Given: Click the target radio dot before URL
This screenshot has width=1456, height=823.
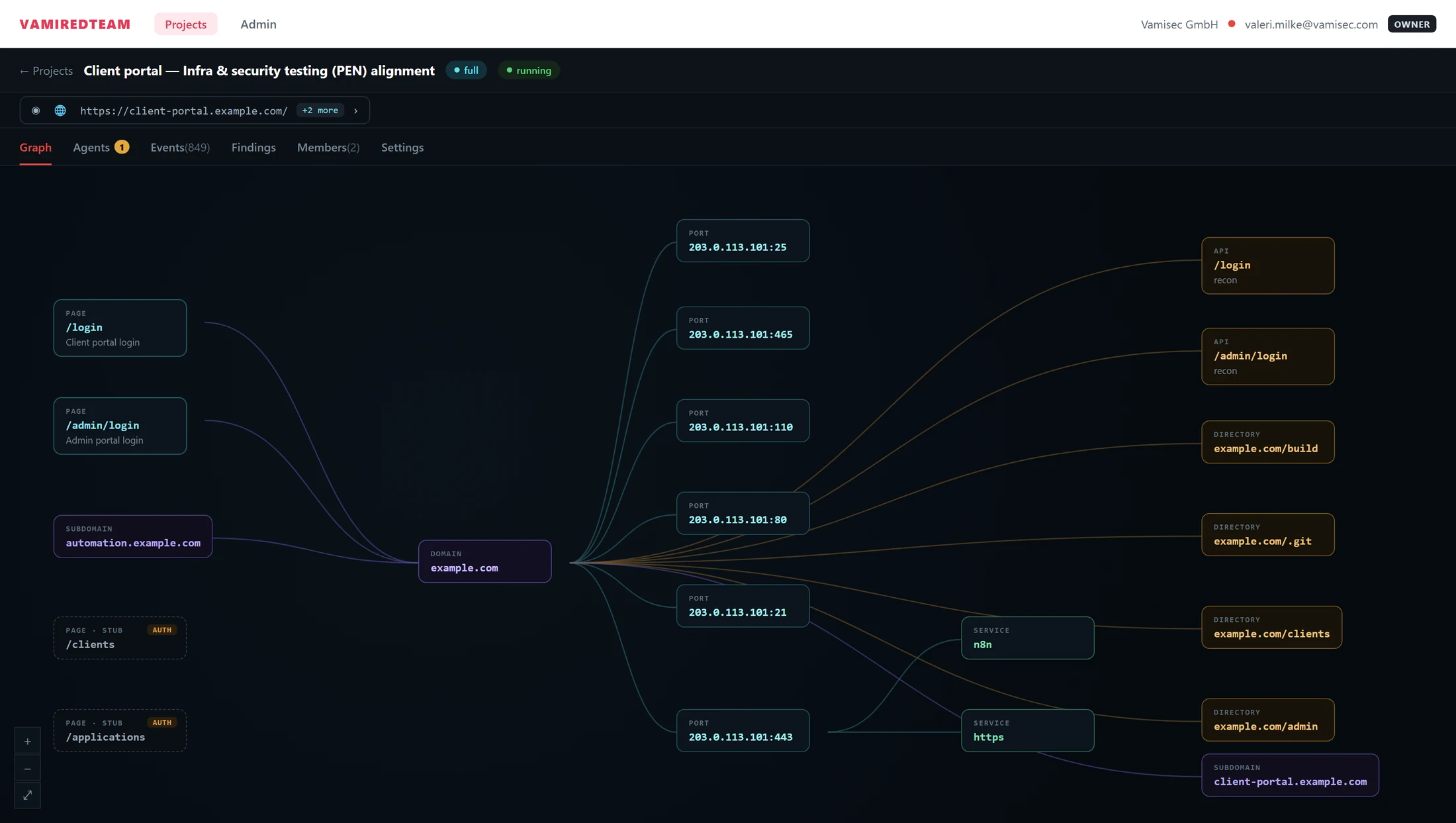Looking at the screenshot, I should tap(36, 111).
